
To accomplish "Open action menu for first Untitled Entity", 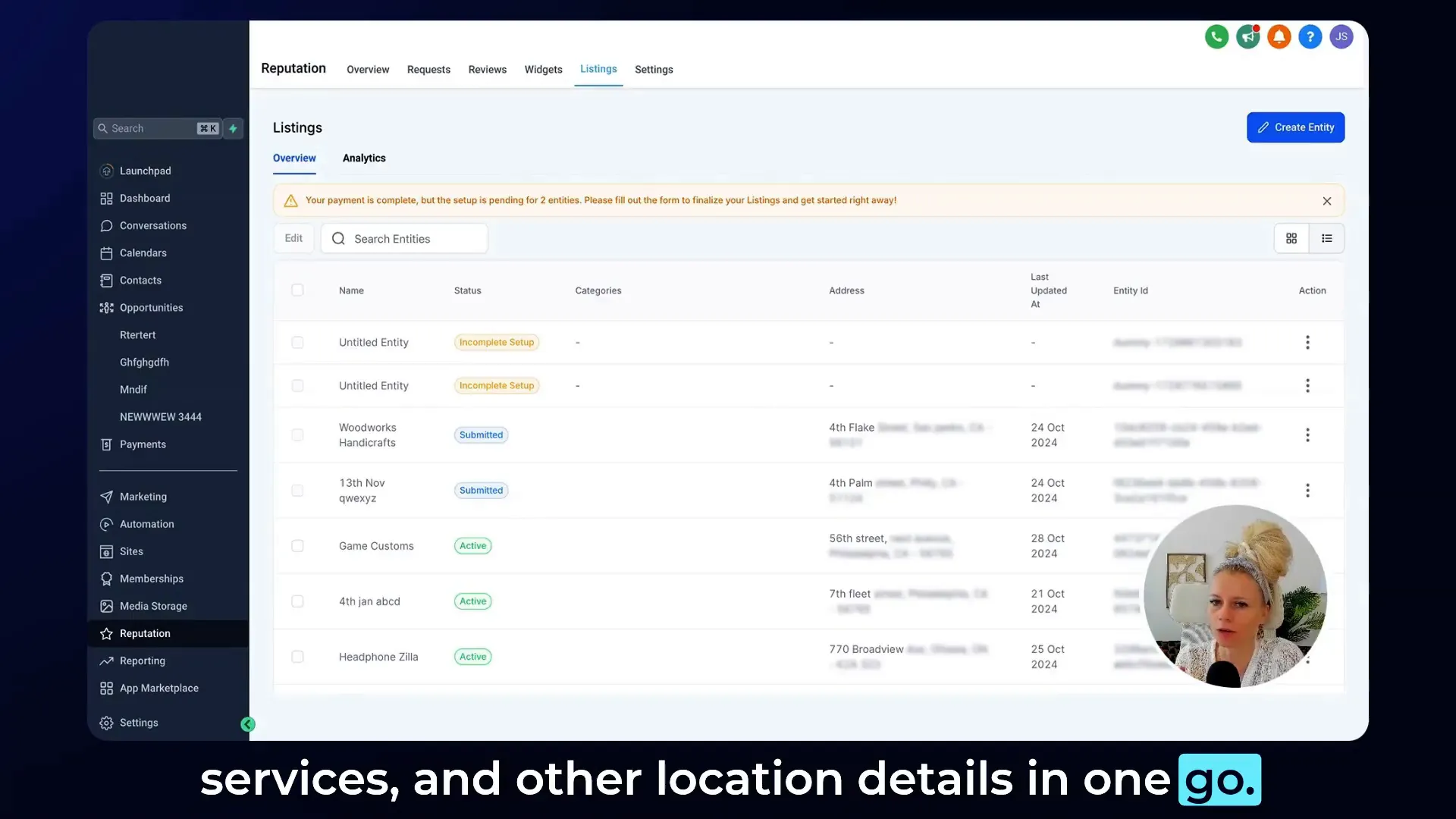I will [1307, 343].
